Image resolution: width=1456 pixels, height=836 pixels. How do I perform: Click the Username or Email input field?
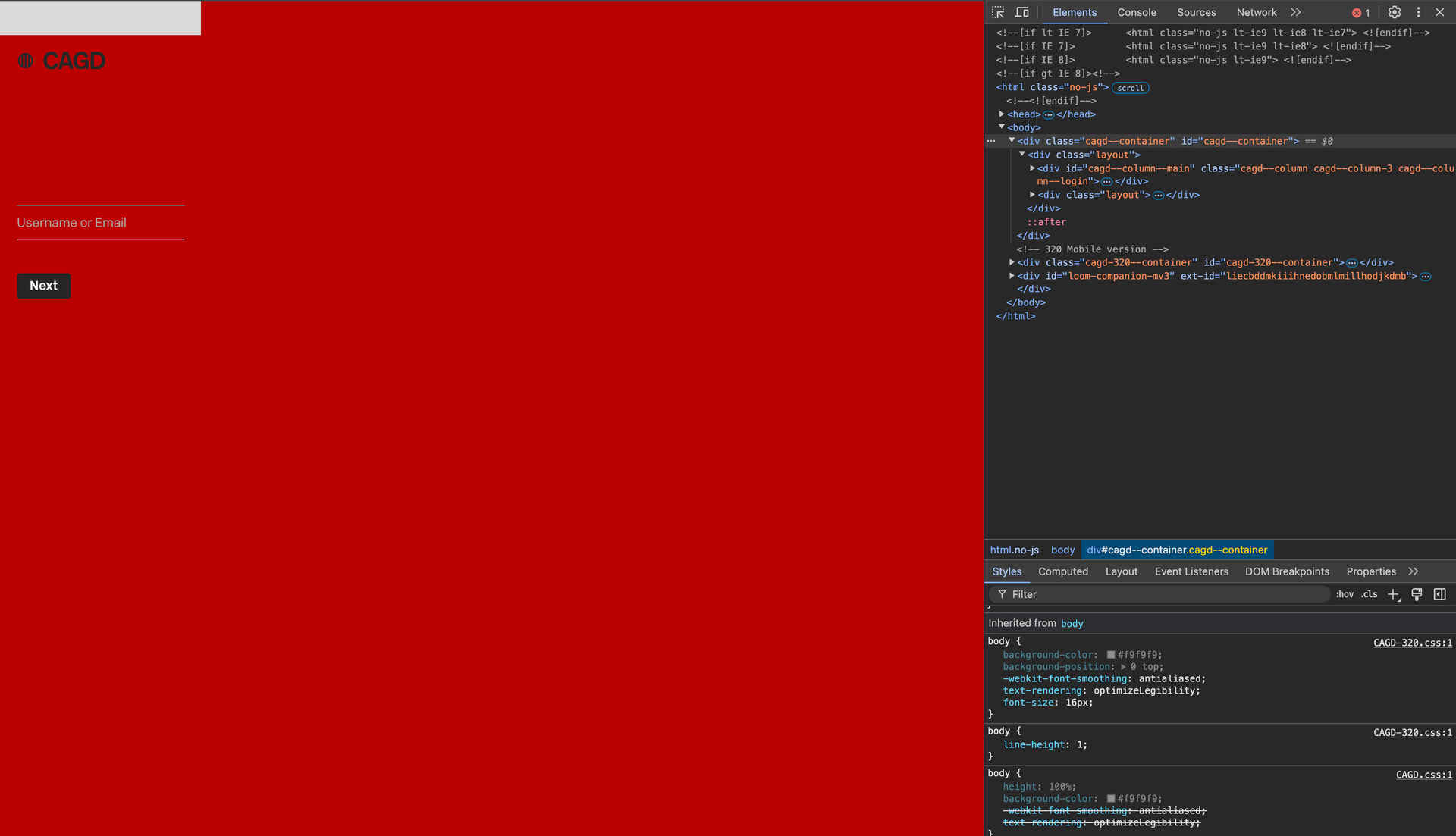[x=100, y=223]
